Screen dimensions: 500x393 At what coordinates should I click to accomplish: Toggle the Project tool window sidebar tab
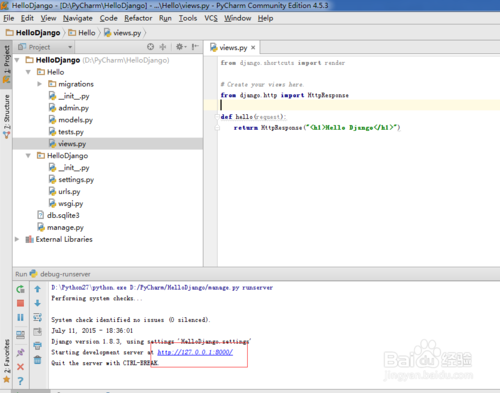(x=6, y=64)
